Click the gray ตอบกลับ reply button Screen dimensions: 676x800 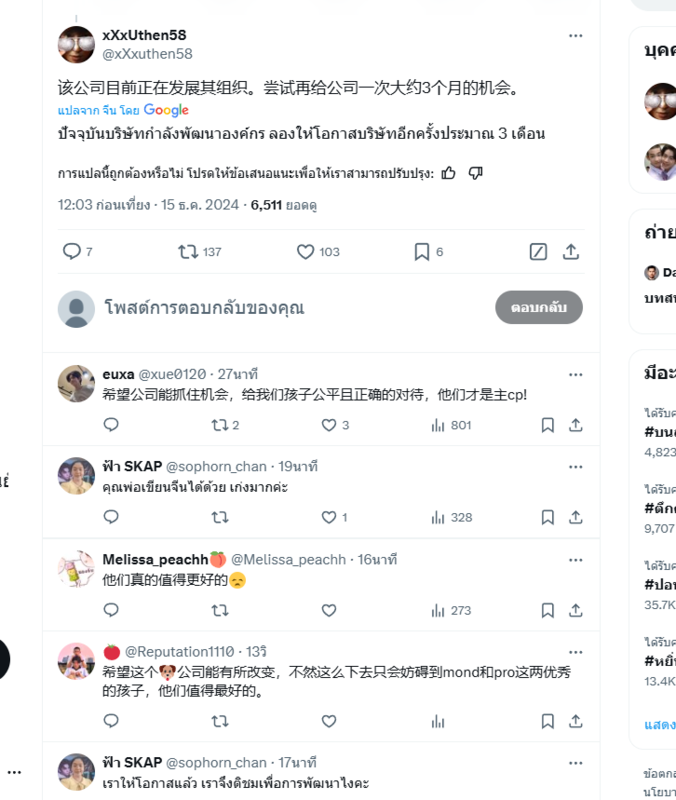[x=539, y=307]
